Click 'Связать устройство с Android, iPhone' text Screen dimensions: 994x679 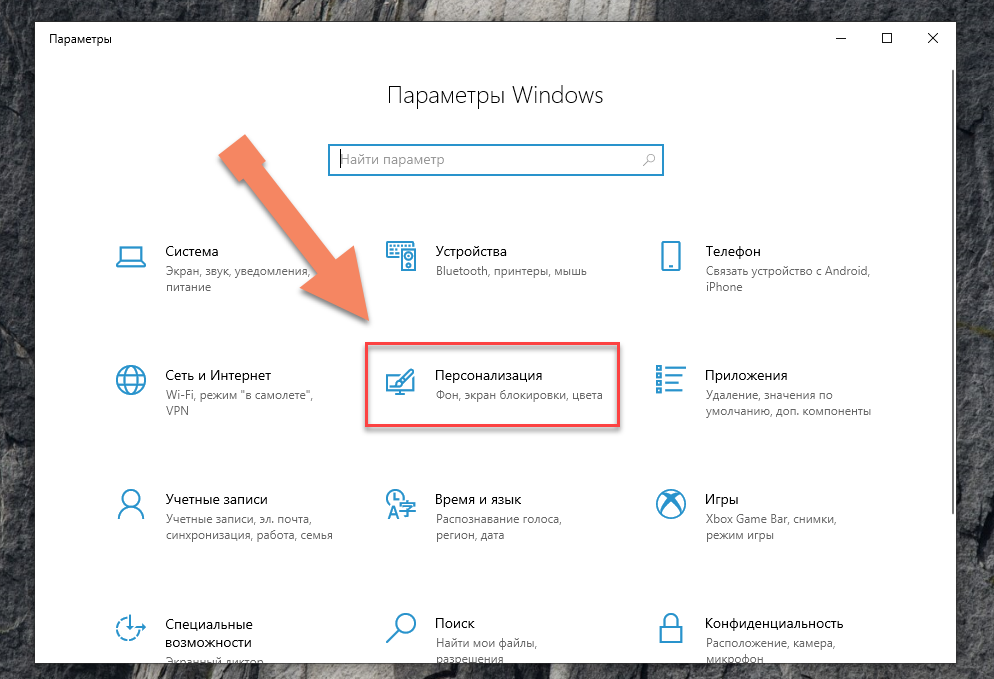coord(787,279)
